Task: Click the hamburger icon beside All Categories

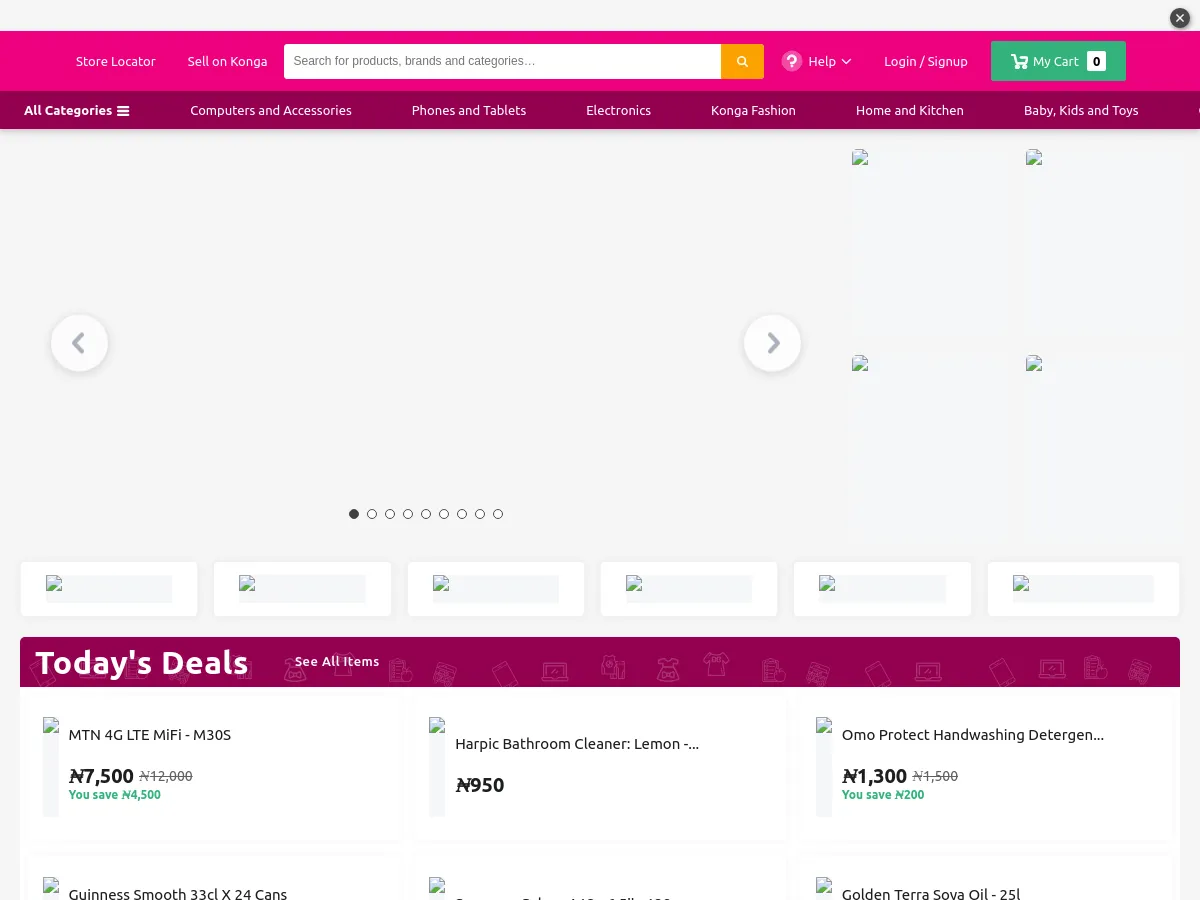Action: pos(123,110)
